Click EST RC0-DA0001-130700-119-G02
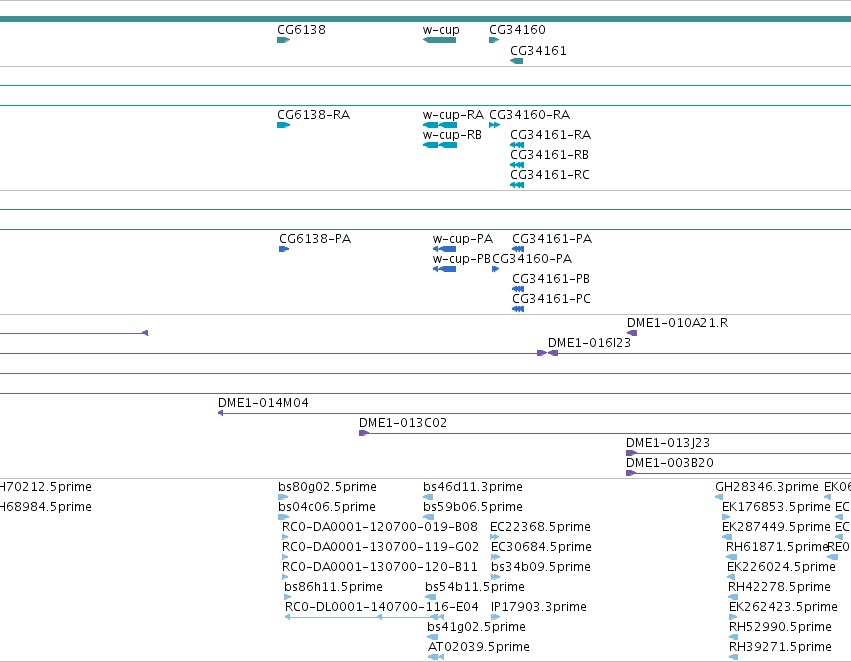This screenshot has height=662, width=851. coord(380,548)
